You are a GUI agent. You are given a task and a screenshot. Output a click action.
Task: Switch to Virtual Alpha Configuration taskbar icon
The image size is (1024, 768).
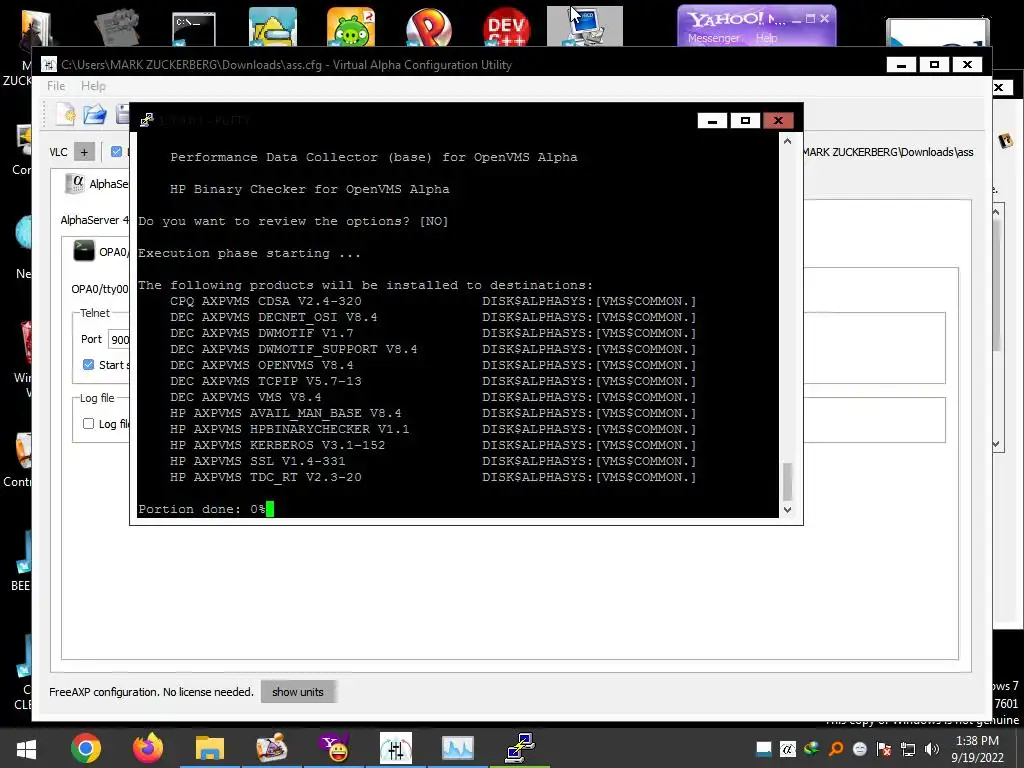tap(396, 748)
